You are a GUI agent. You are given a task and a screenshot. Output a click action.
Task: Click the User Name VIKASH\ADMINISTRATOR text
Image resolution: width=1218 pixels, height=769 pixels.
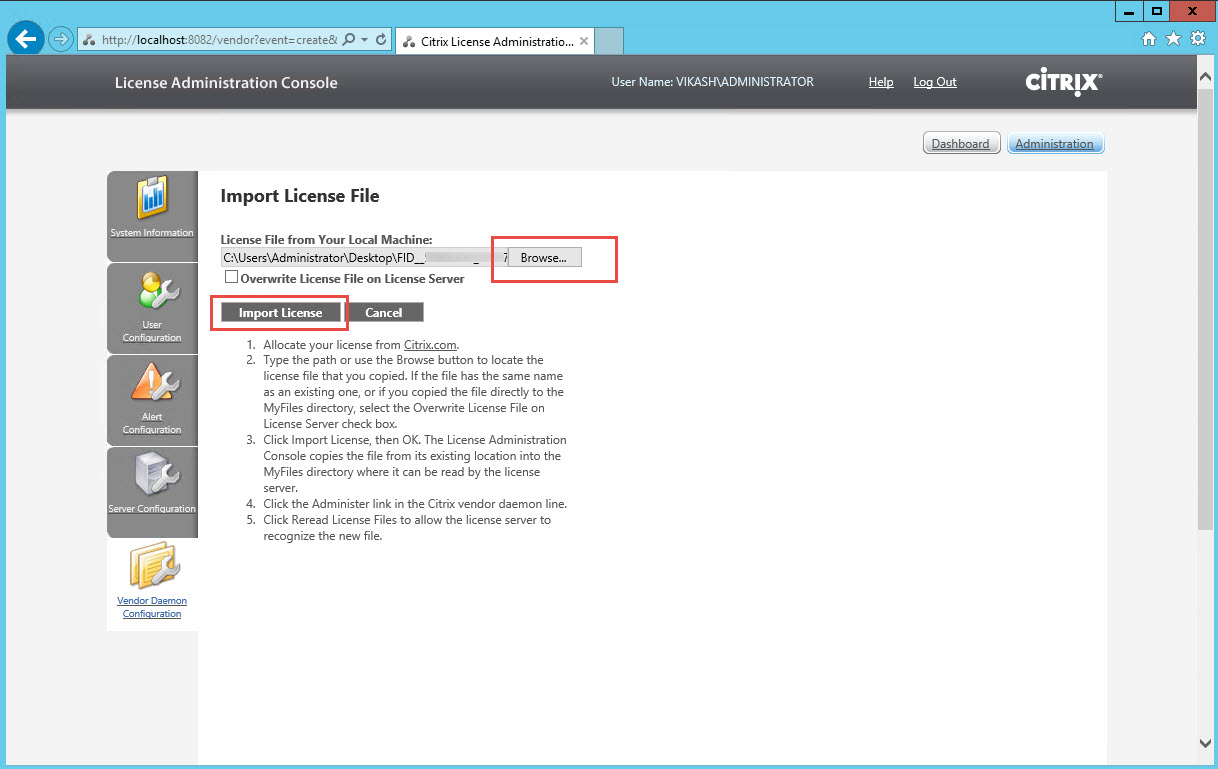point(713,82)
